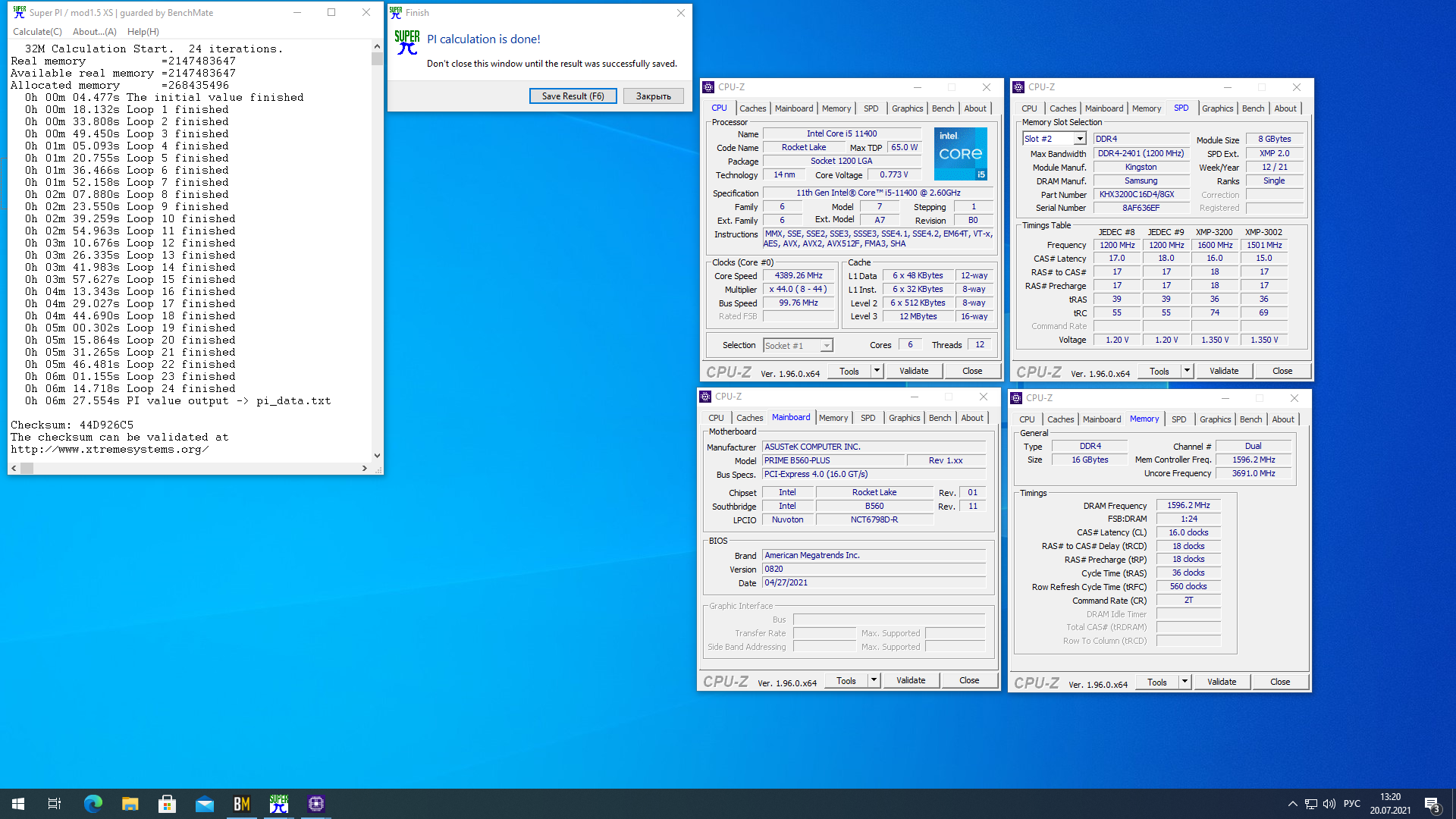The image size is (1456, 819).
Task: Open the Mail app on the taskbar
Action: pyautogui.click(x=204, y=804)
